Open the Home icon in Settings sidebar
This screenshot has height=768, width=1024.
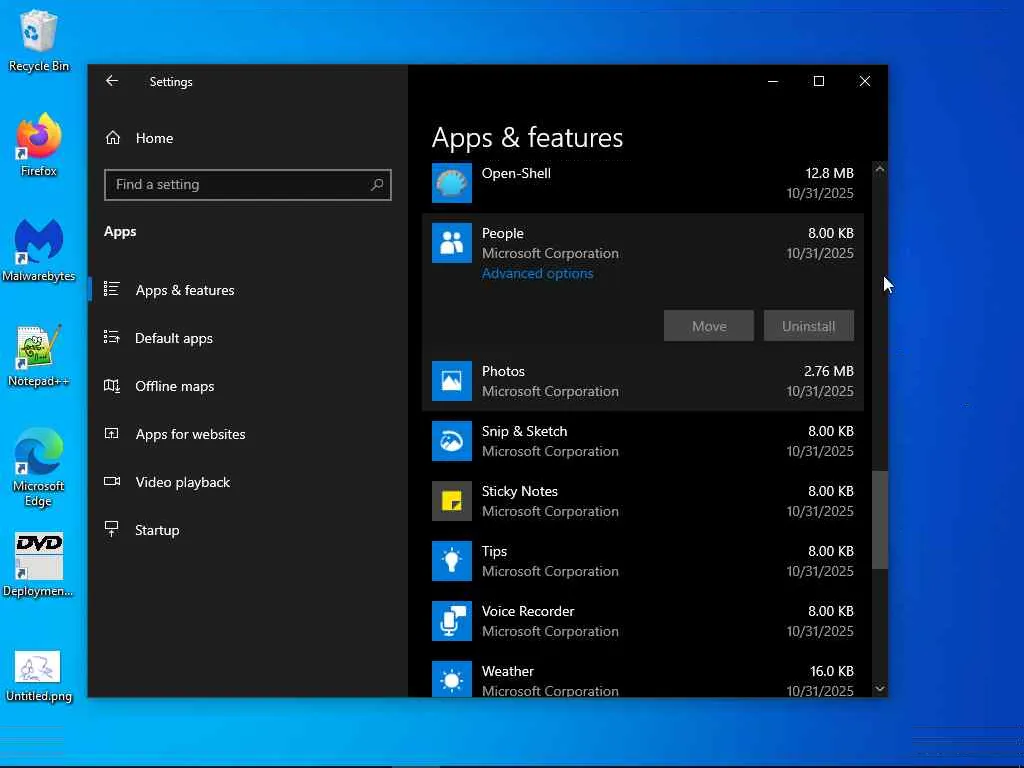click(x=113, y=138)
